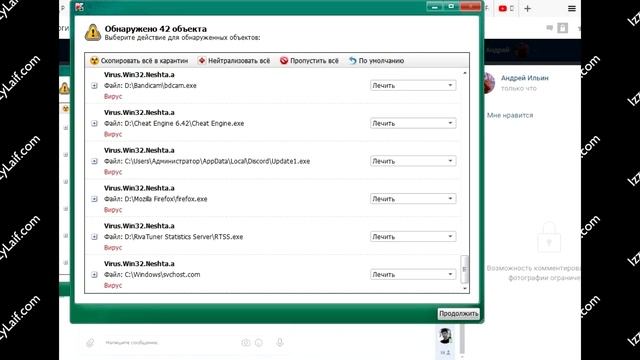Screen dimensions: 640x360
Task: Open action dropdown for Discord Update1.exe
Action: click(413, 161)
